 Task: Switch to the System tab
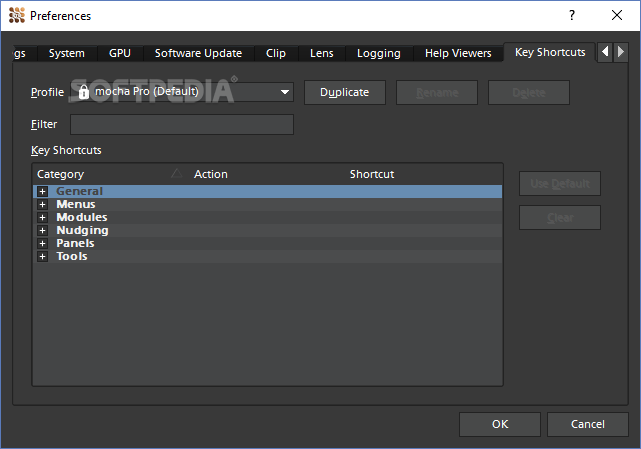point(67,53)
